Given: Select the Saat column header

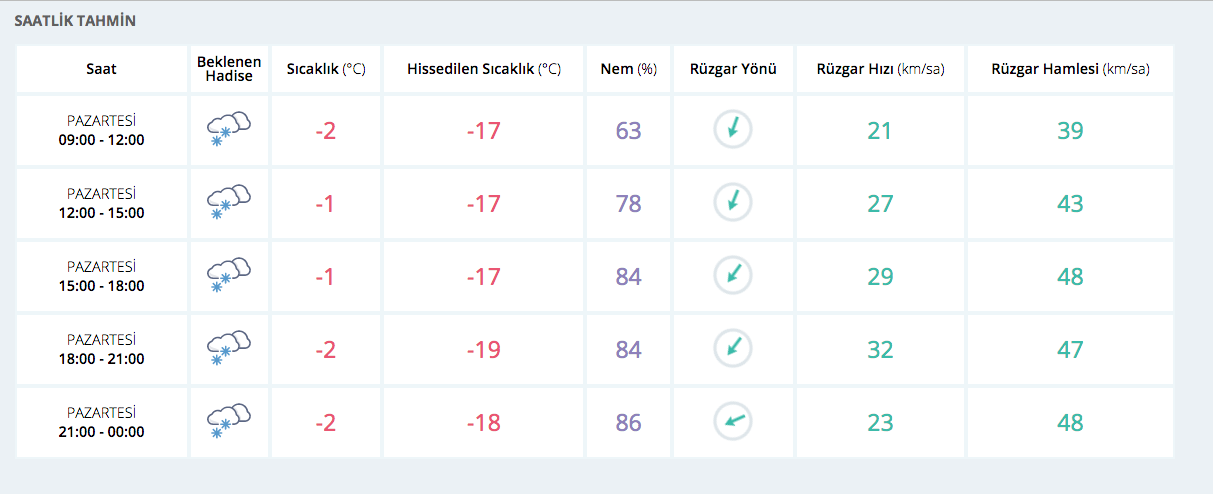Looking at the screenshot, I should [x=101, y=69].
